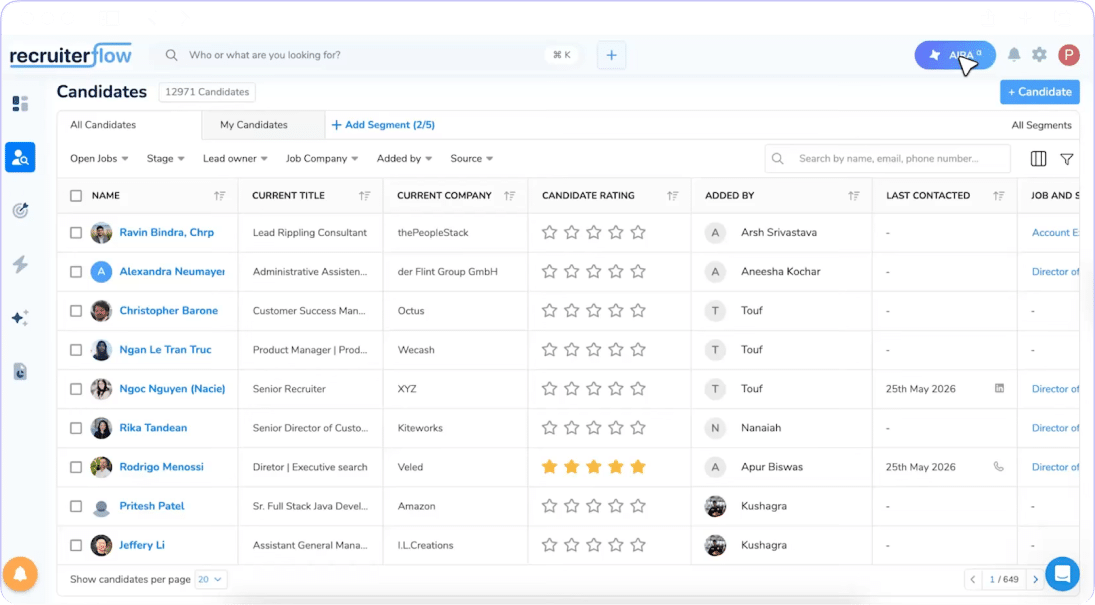Tick the checkbox for Rika Tandean
The image size is (1095, 605).
(x=76, y=428)
